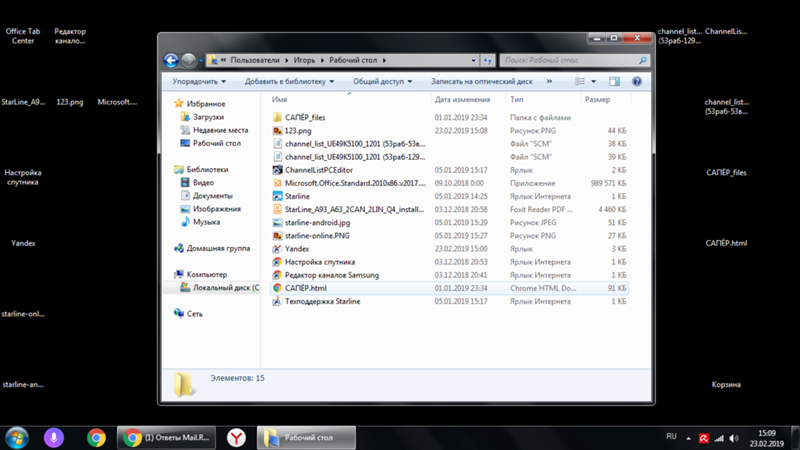Select Сеть in the navigation pane
Screen dimensions: 800x450
194,314
